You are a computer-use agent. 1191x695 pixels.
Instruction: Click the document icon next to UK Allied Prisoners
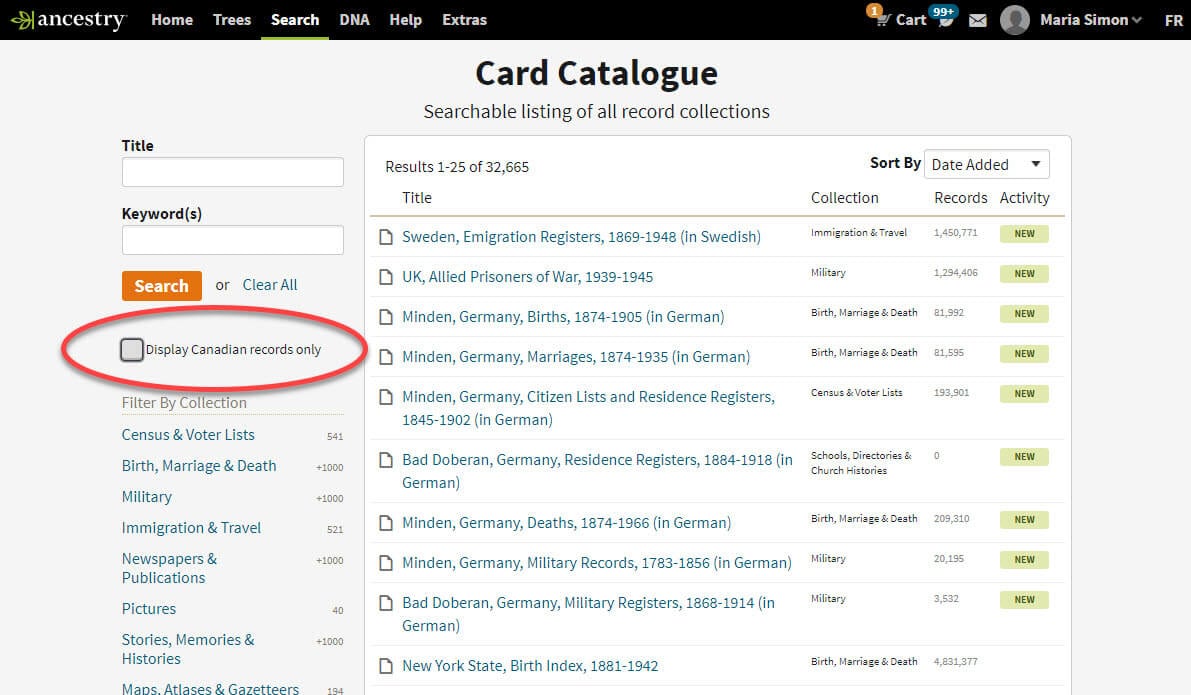[x=387, y=276]
